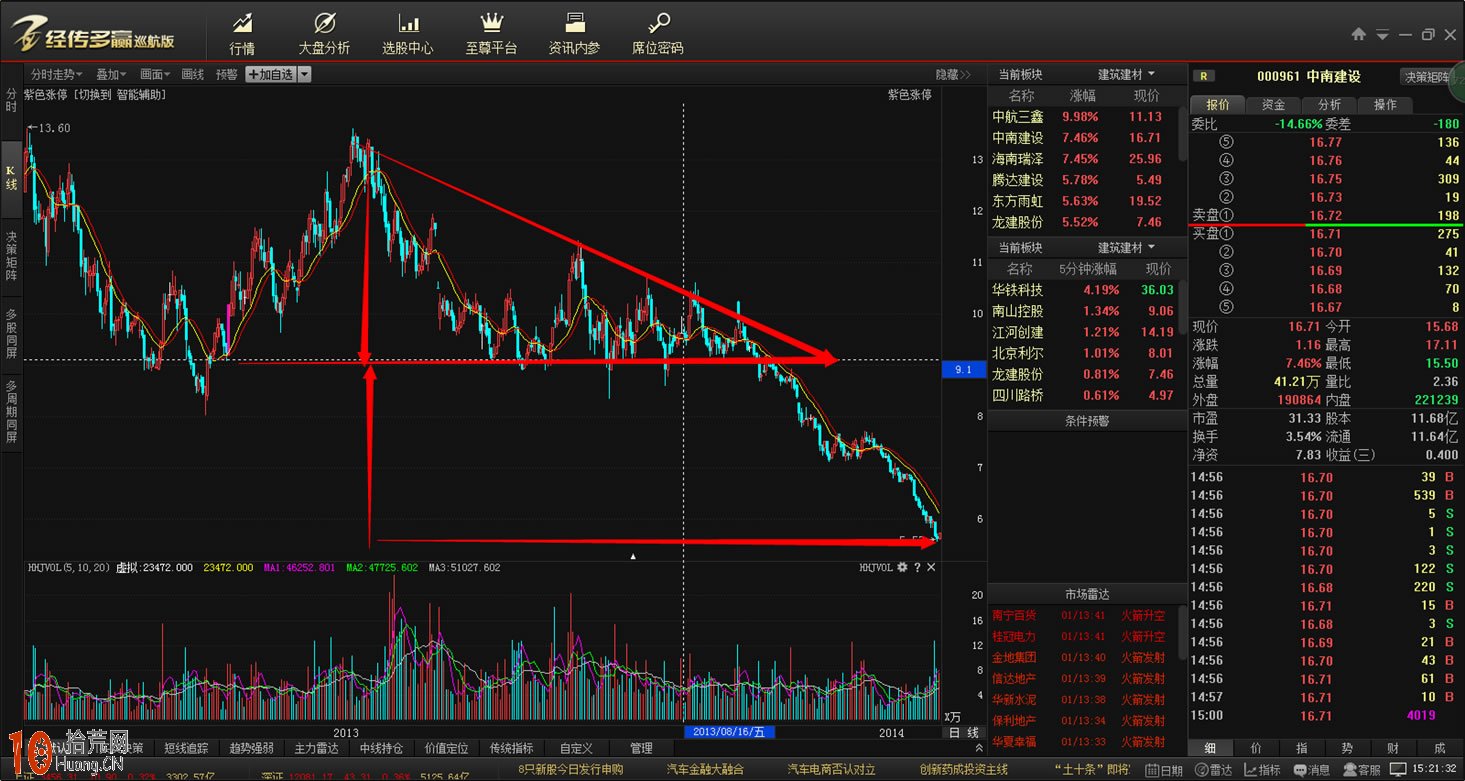Open the 画面 layout dropdown
This screenshot has height=781, width=1465.
click(155, 74)
